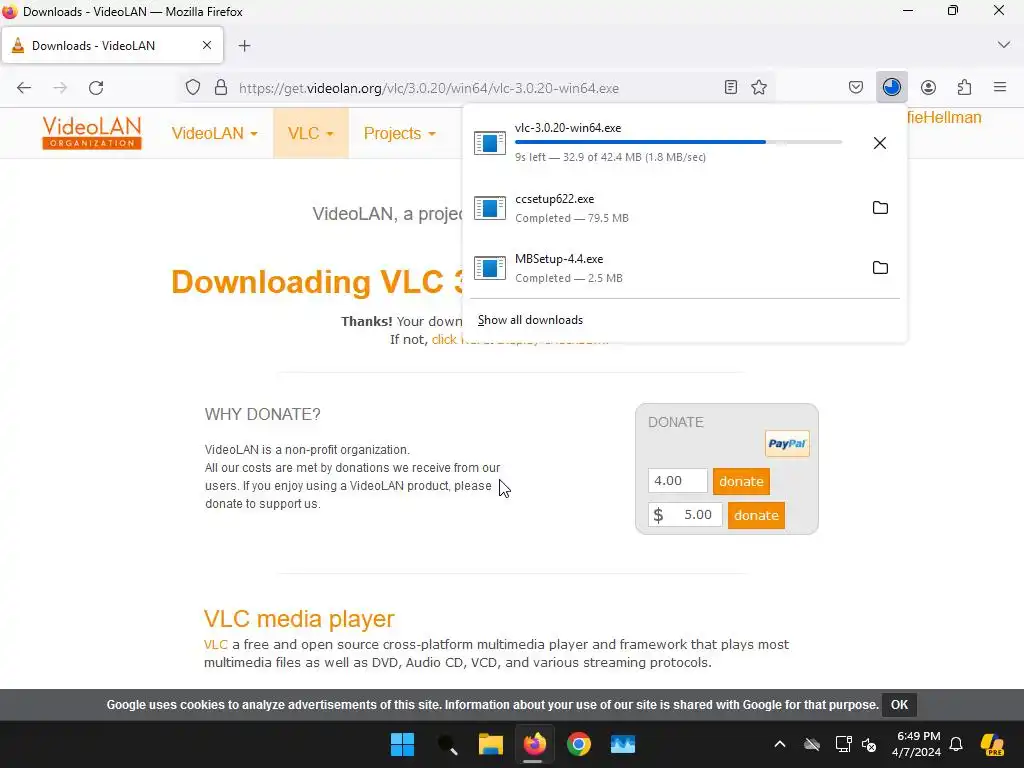1024x768 pixels.
Task: Click Show all downloads
Action: [530, 320]
